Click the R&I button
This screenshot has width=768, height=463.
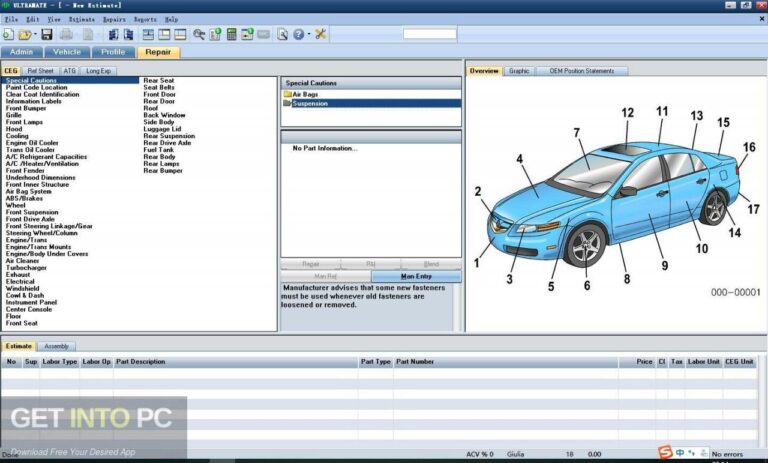371,264
